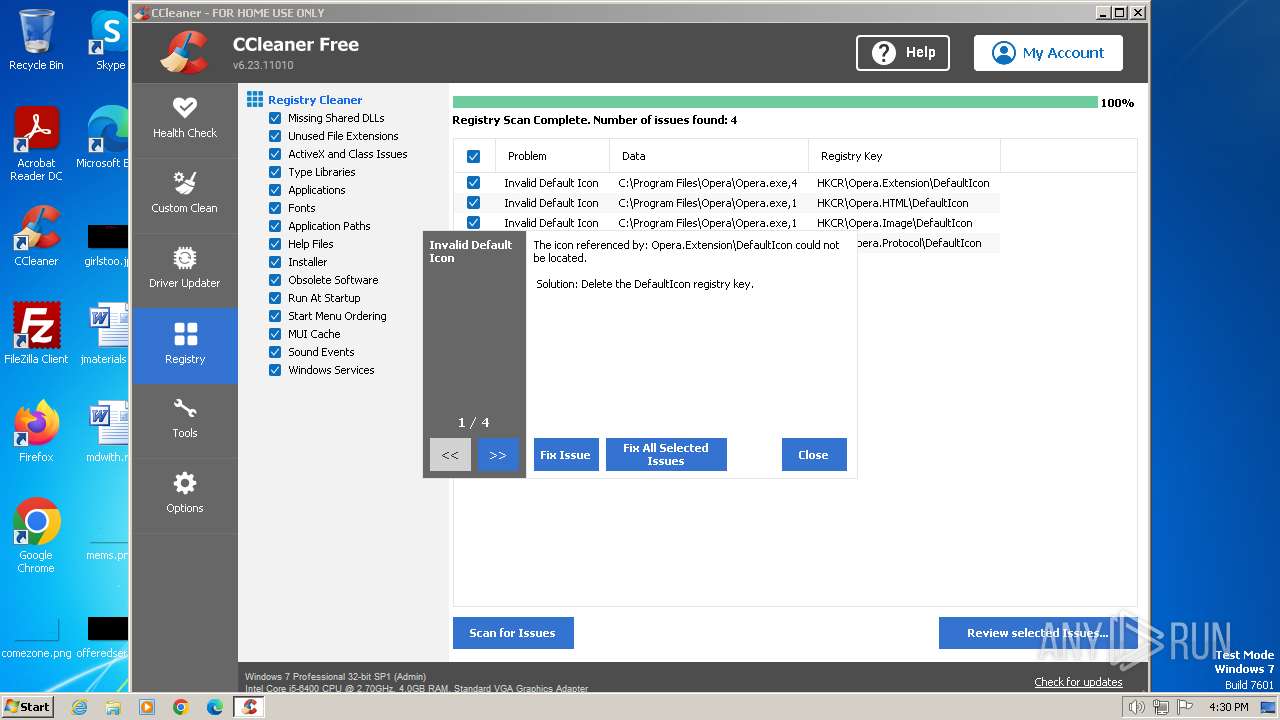Toggle MUI Cache checkbox
This screenshot has height=720, width=1280.
tap(275, 334)
